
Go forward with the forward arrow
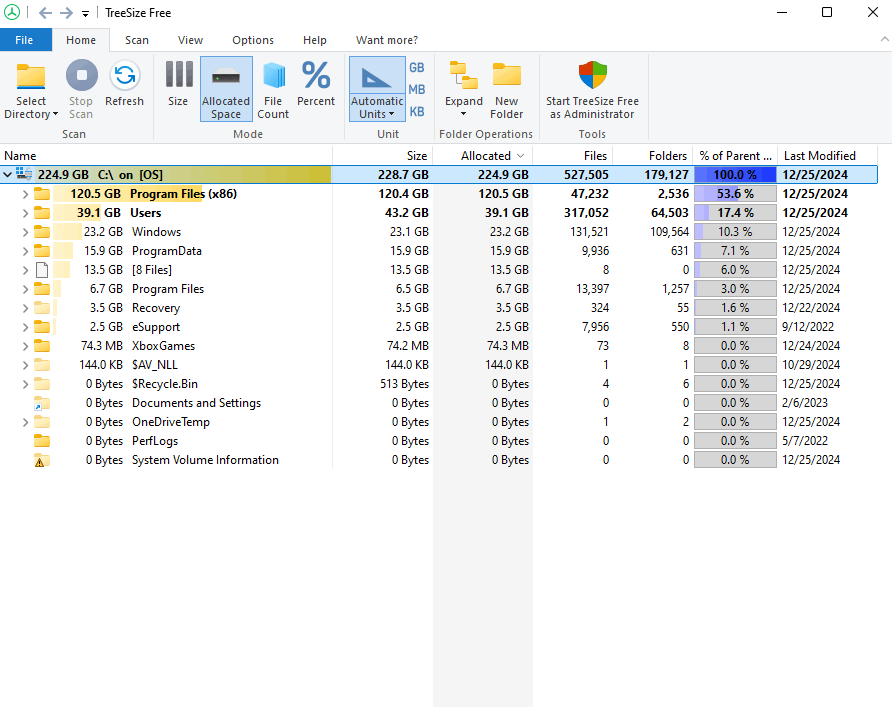pos(67,13)
